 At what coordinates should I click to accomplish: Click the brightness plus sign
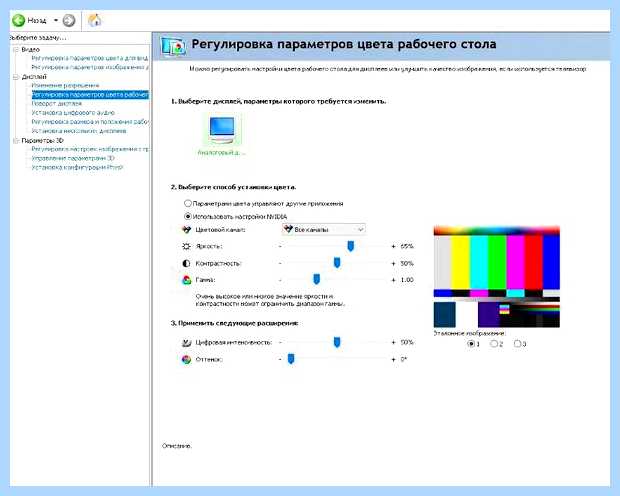pyautogui.click(x=393, y=246)
